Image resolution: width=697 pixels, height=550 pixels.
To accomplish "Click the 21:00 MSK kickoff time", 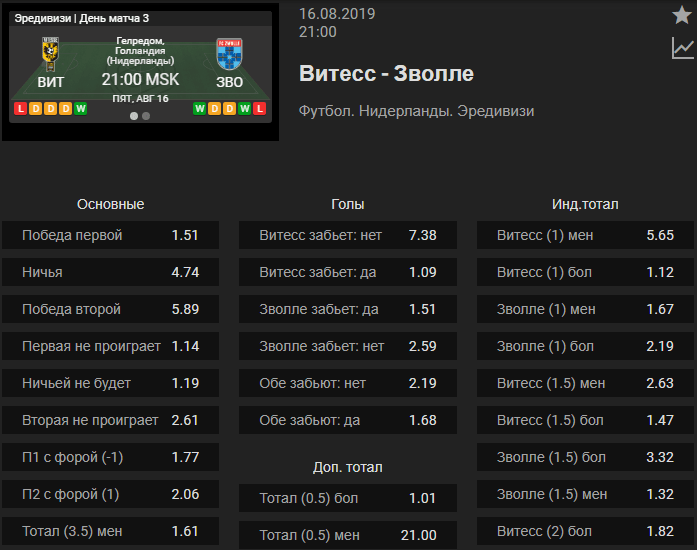I will [140, 80].
